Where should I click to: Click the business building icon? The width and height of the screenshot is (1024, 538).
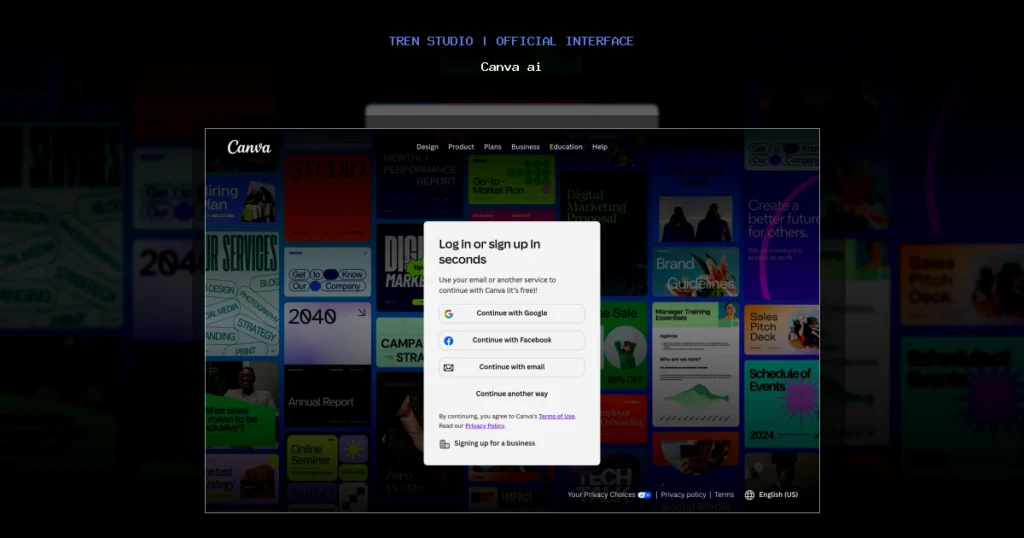click(x=445, y=444)
